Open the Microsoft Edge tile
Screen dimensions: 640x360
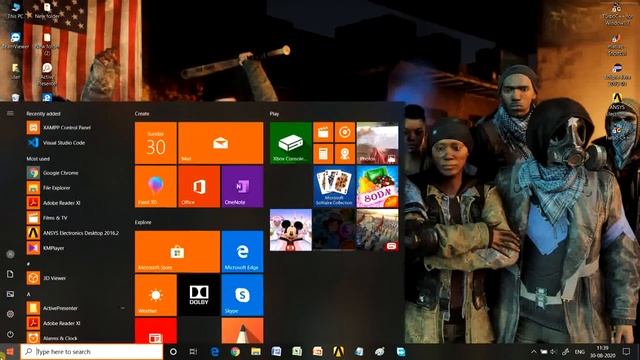pos(242,252)
